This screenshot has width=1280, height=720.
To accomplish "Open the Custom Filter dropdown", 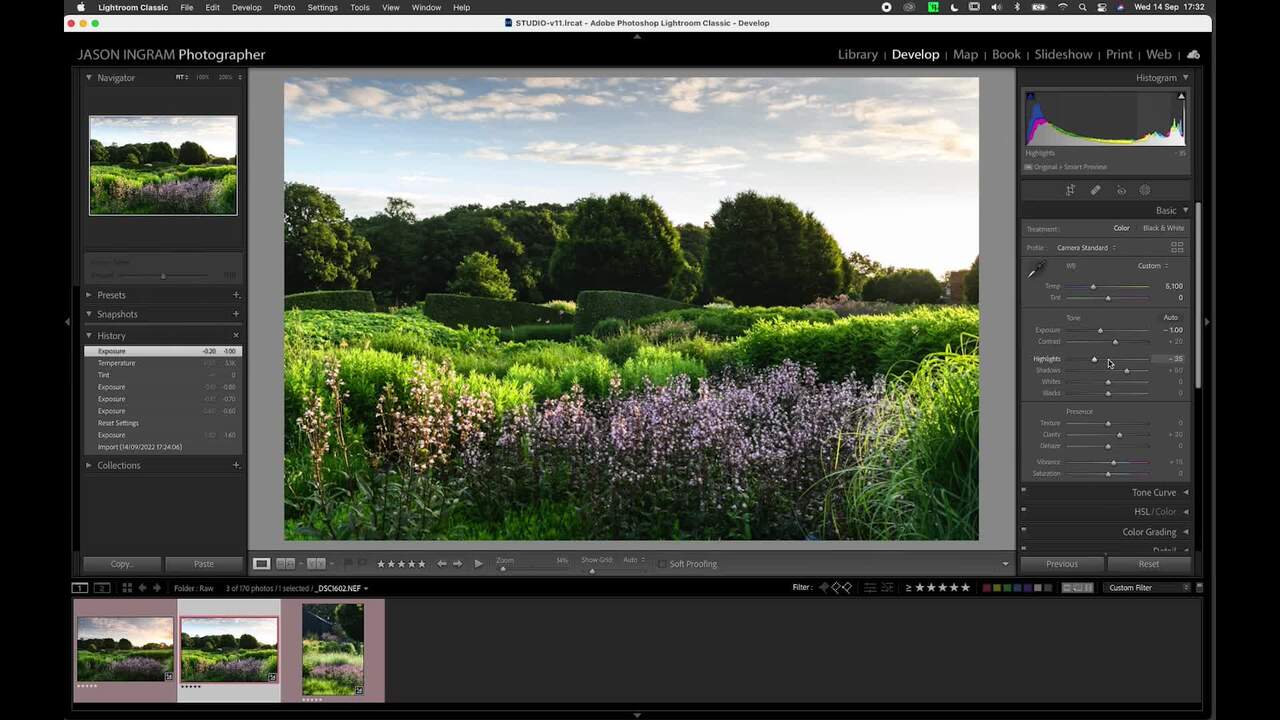I will 1145,588.
